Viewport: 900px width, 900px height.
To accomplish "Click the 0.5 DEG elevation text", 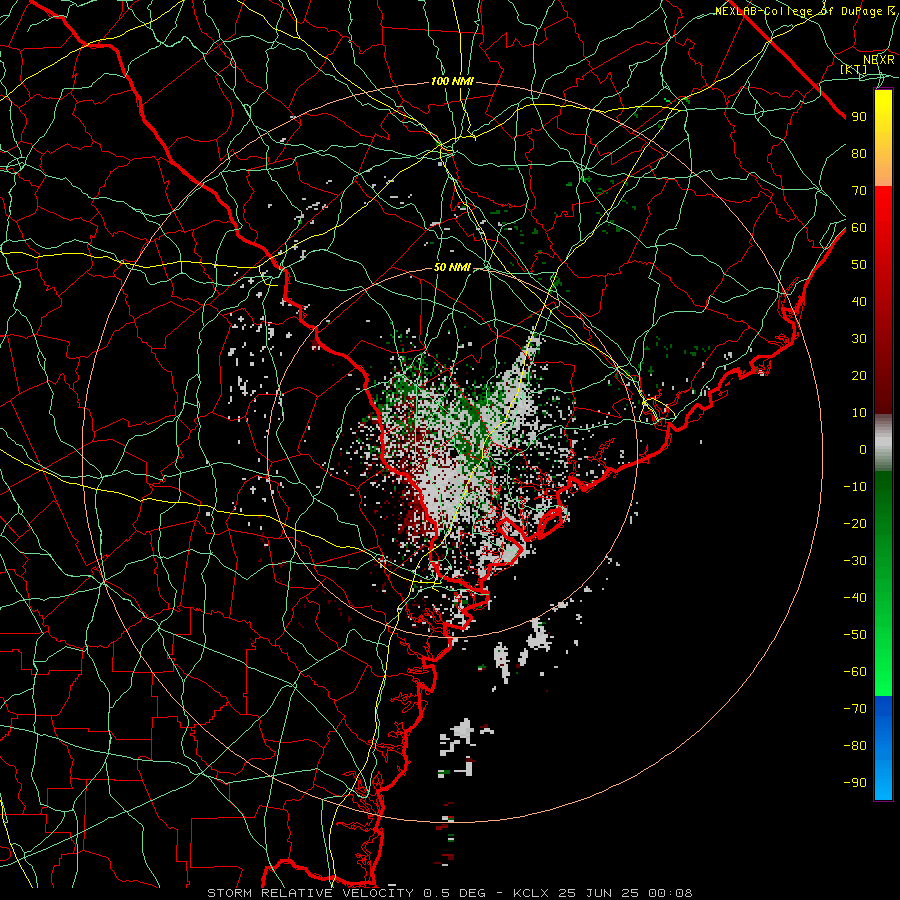I will pos(455,893).
